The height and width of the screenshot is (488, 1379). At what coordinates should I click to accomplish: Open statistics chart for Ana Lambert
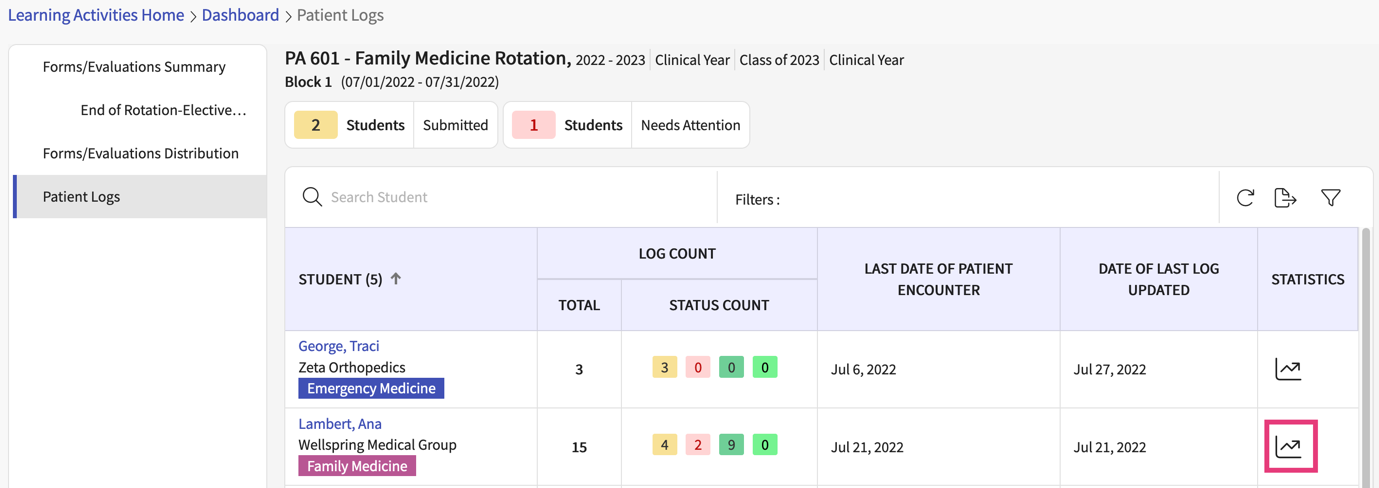1289,446
